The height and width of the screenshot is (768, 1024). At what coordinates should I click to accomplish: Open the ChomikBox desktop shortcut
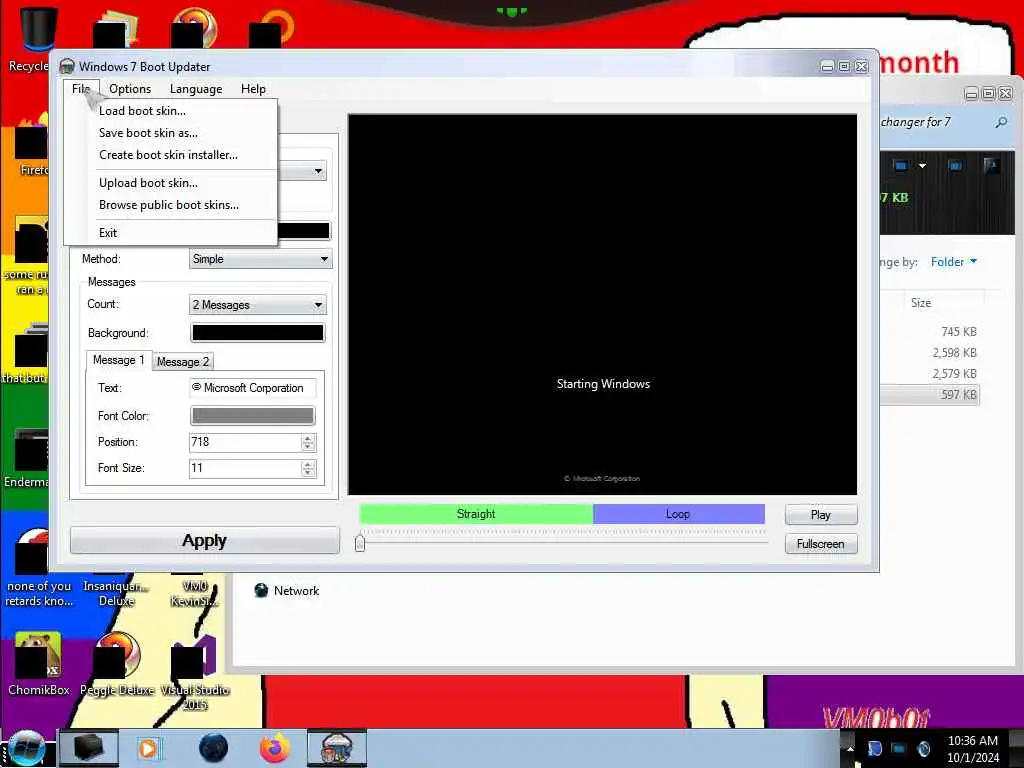(x=39, y=664)
